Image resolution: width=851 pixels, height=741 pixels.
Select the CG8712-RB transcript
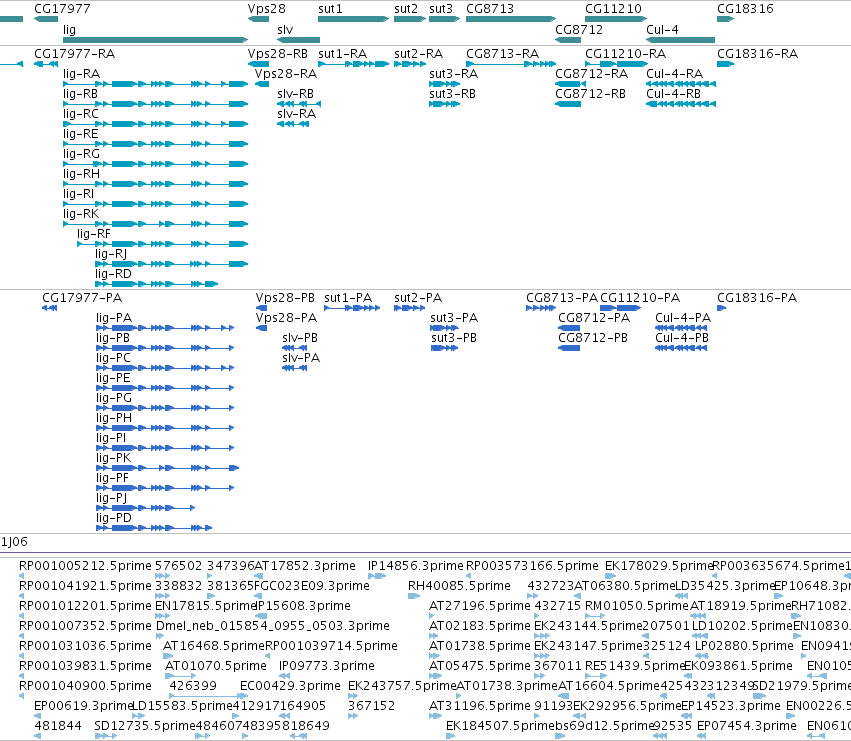point(568,104)
